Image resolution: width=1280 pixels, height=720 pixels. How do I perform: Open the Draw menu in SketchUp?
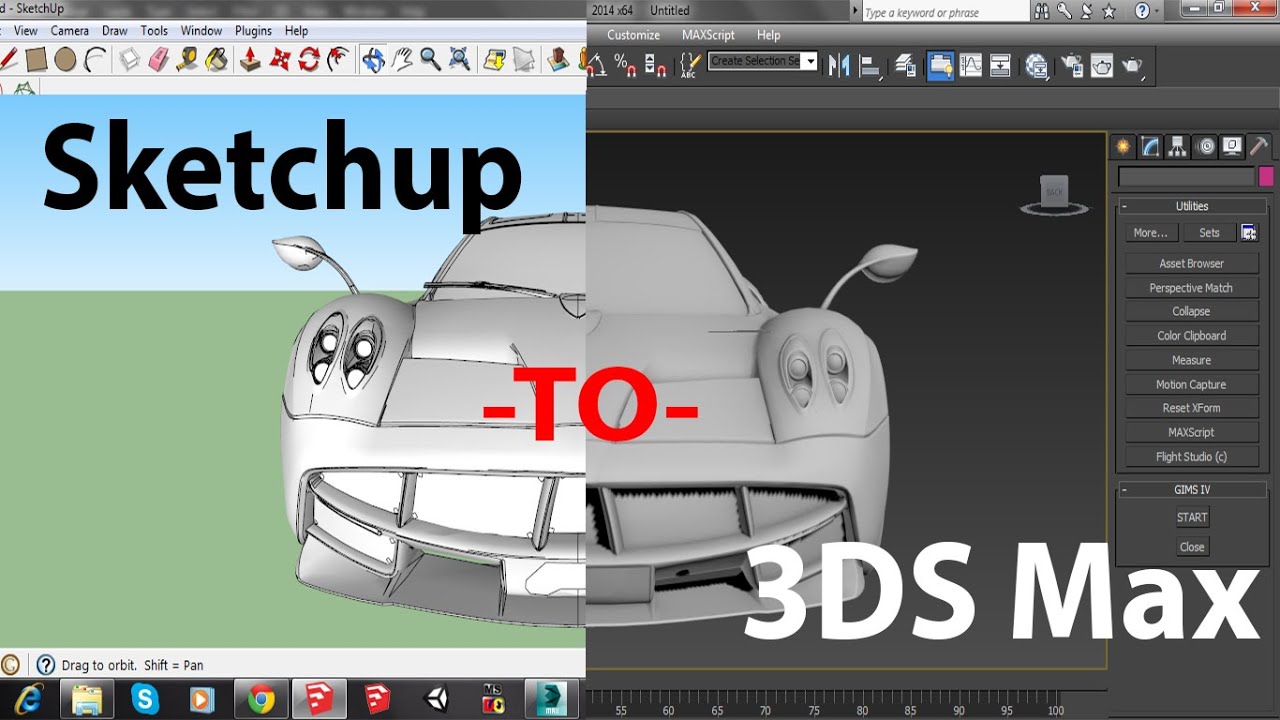(x=115, y=30)
